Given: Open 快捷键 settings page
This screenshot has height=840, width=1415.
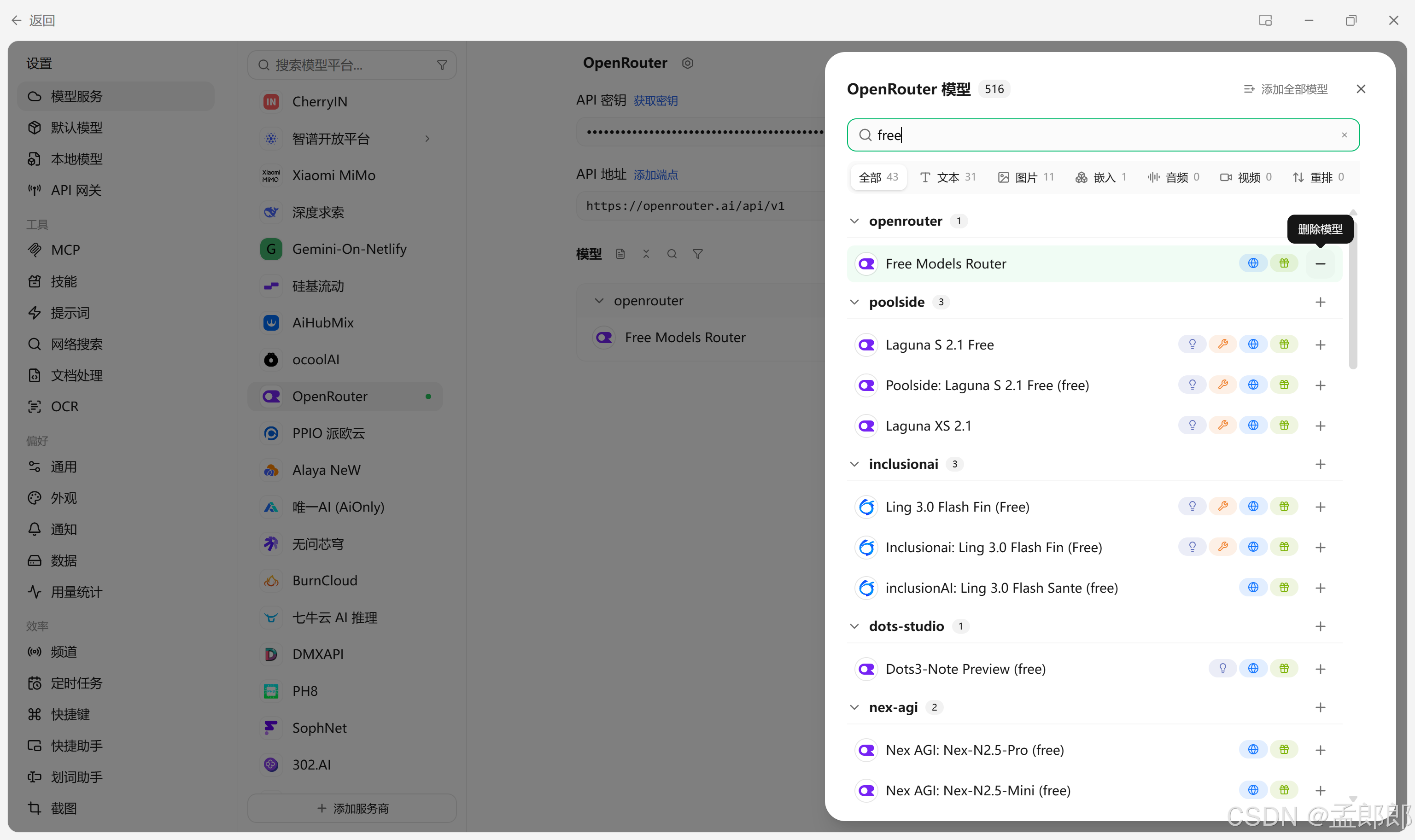Looking at the screenshot, I should pyautogui.click(x=116, y=714).
